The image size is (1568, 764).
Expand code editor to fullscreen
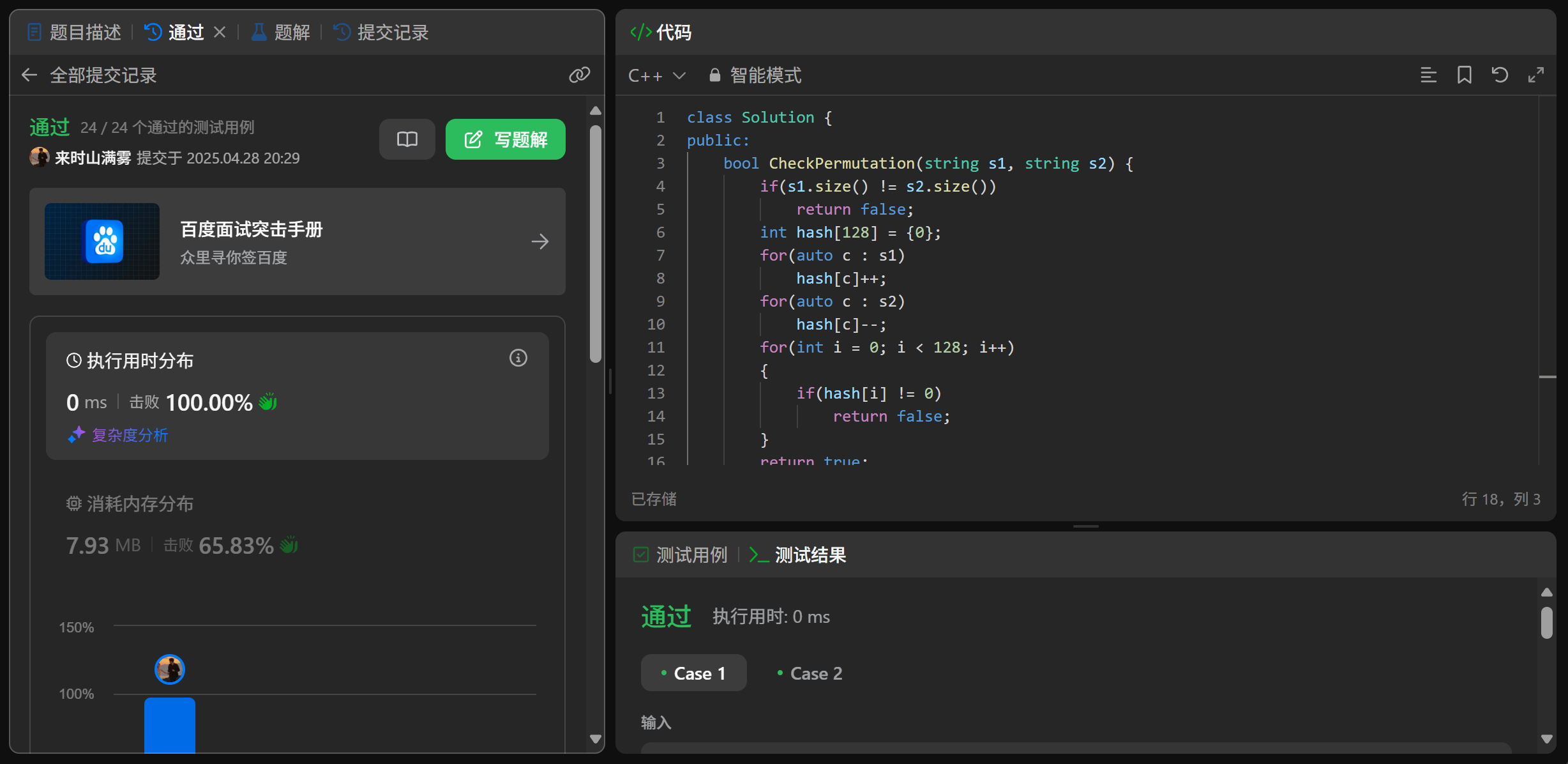tap(1536, 75)
